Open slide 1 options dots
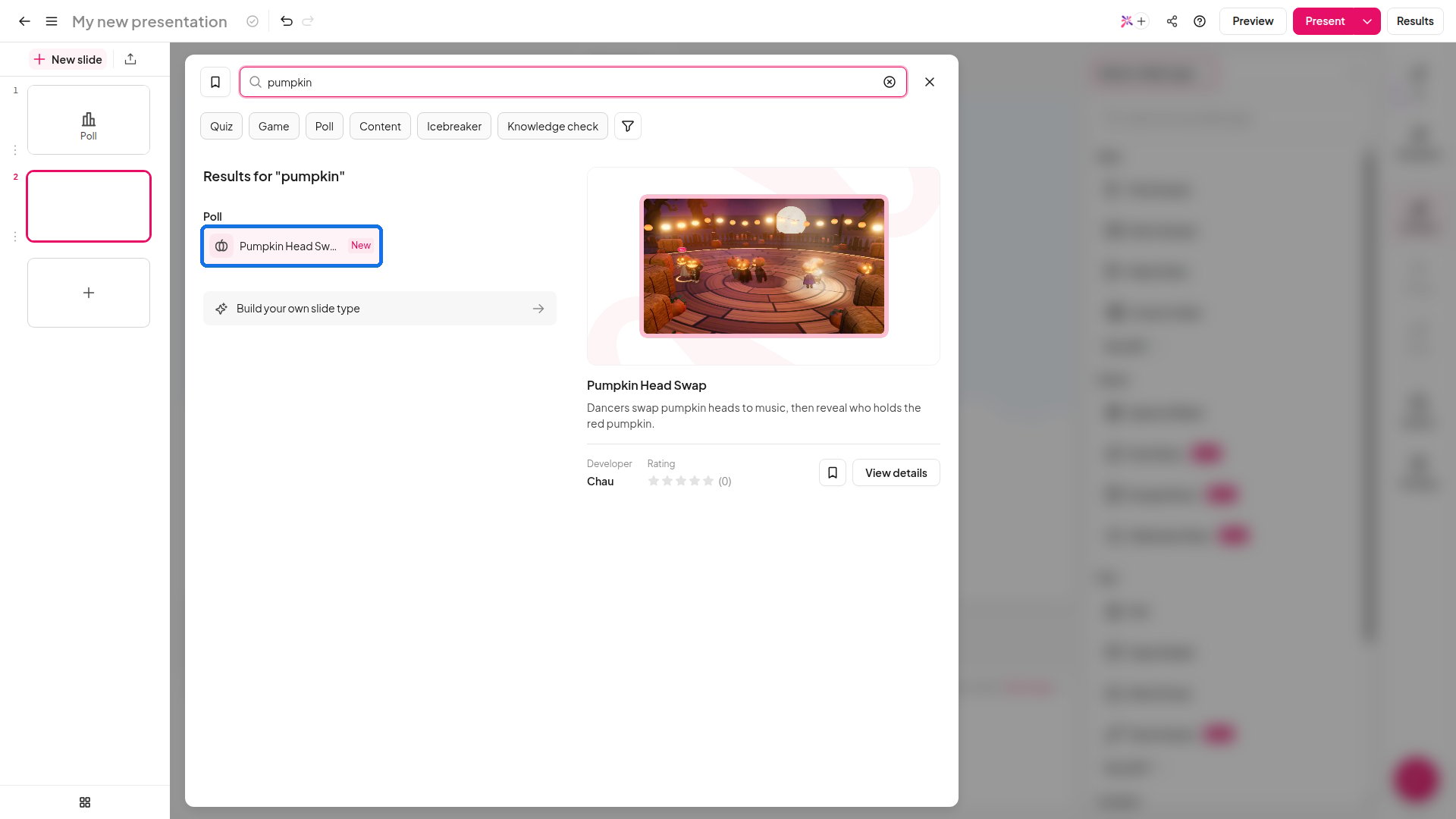 [15, 150]
